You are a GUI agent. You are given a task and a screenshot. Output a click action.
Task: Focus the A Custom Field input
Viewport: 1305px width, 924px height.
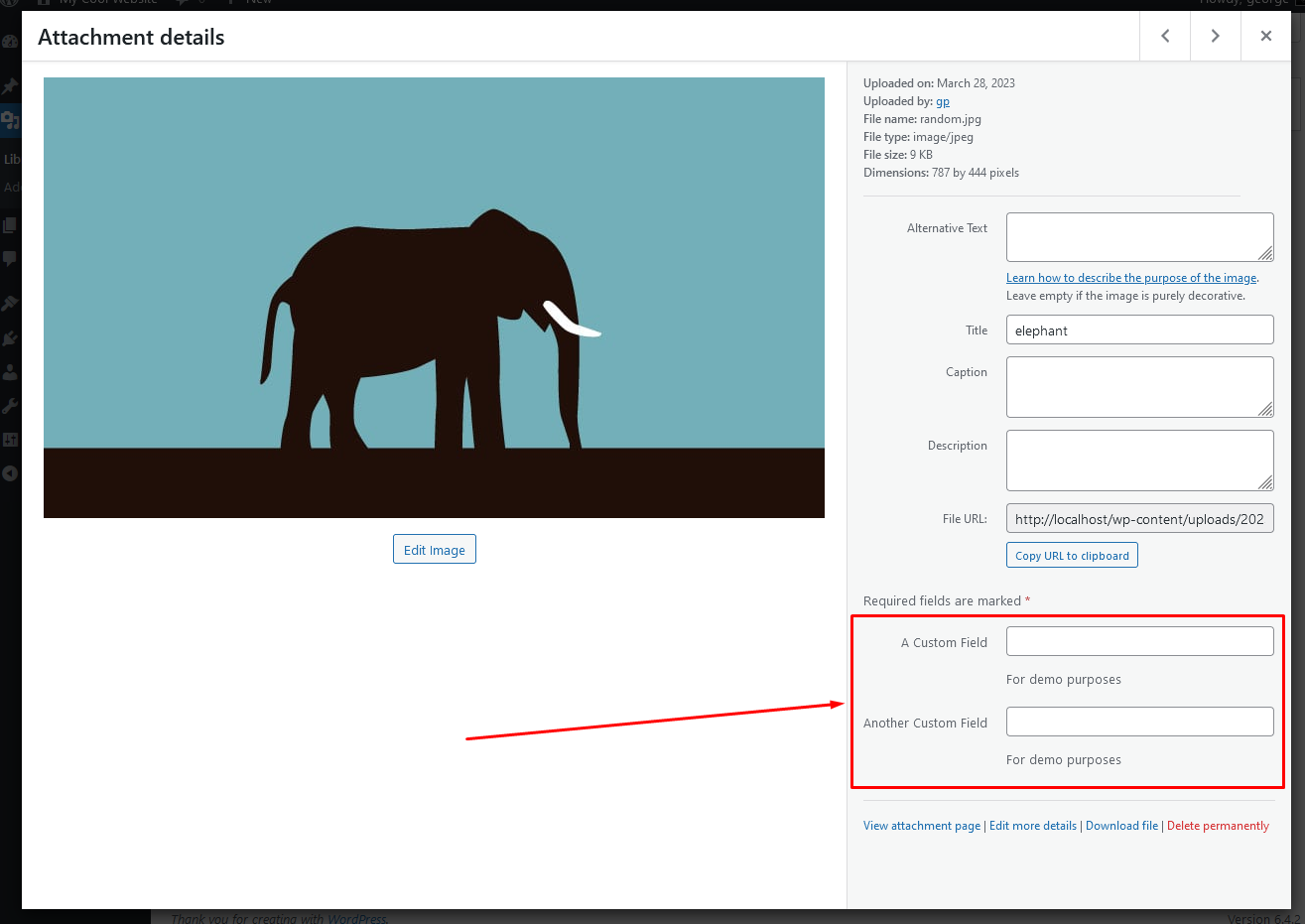point(1140,641)
